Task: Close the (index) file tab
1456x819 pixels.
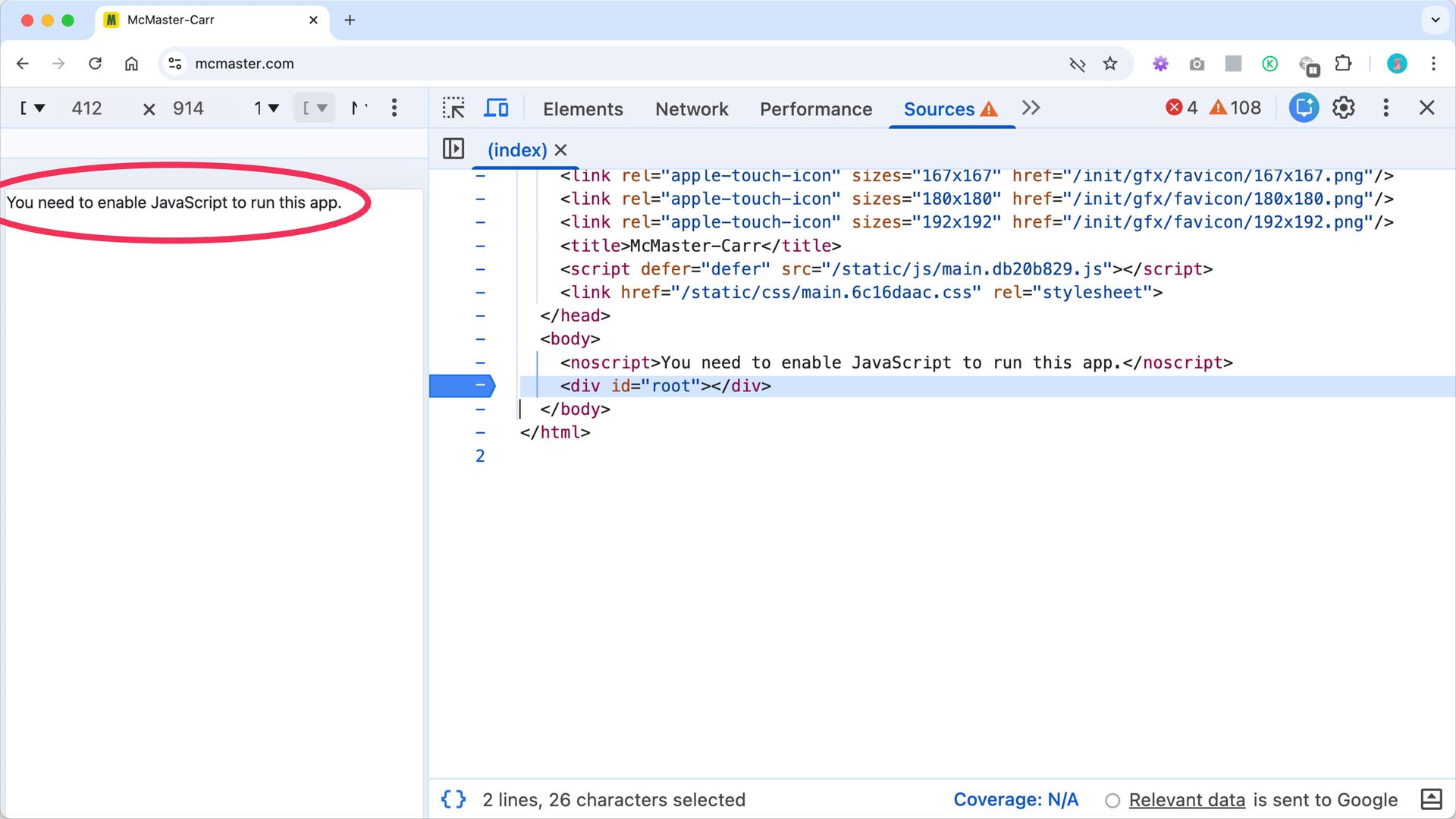Action: pyautogui.click(x=560, y=150)
